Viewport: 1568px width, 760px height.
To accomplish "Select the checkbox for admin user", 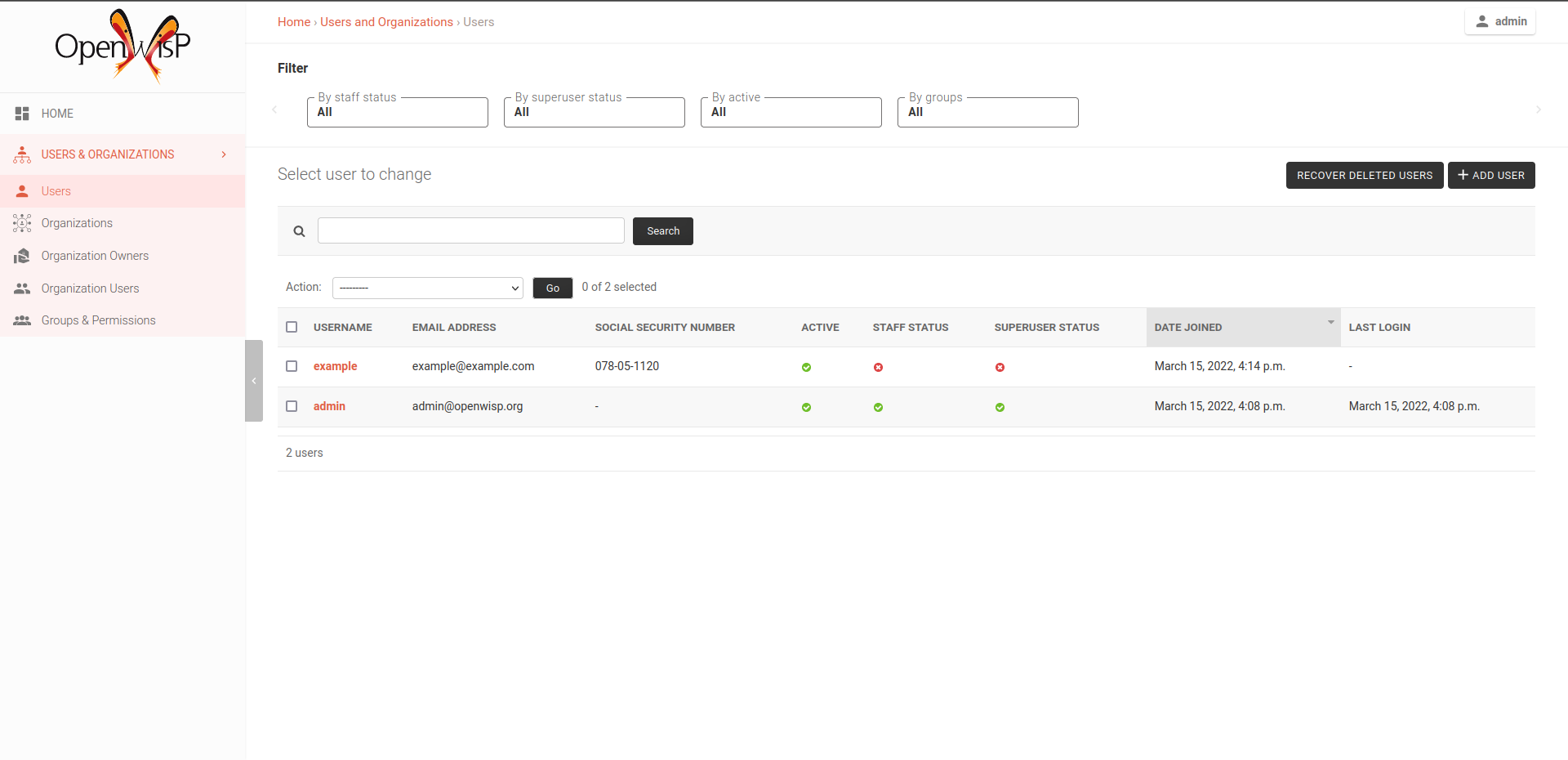I will click(292, 406).
